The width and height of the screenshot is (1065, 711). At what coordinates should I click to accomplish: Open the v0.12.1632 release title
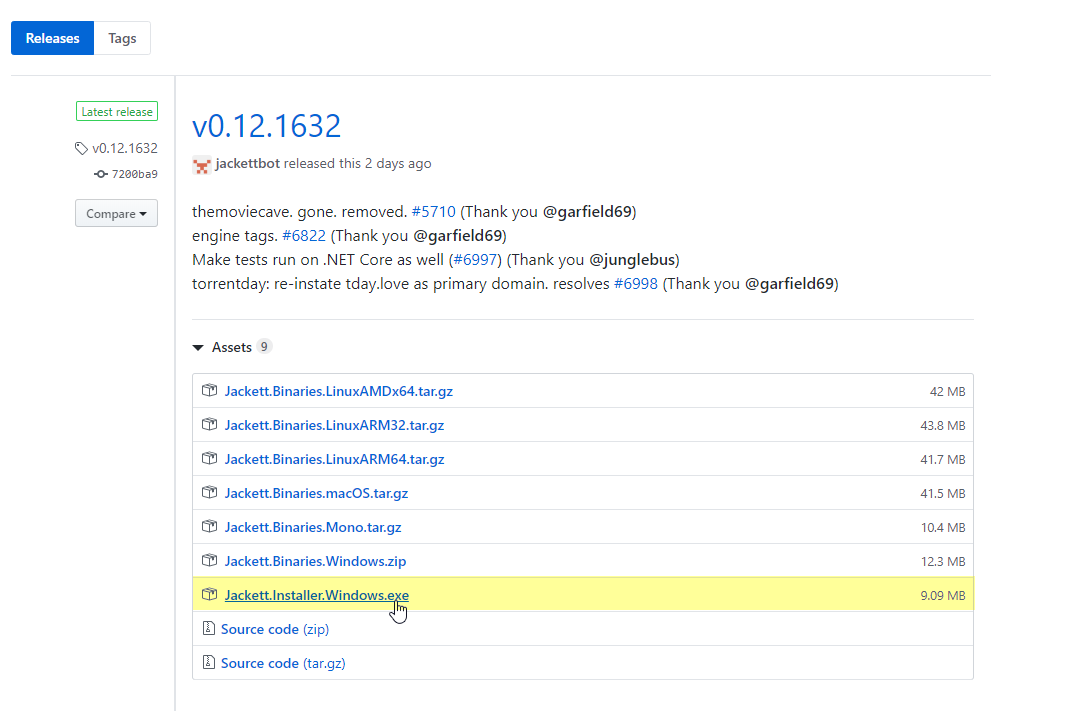266,126
